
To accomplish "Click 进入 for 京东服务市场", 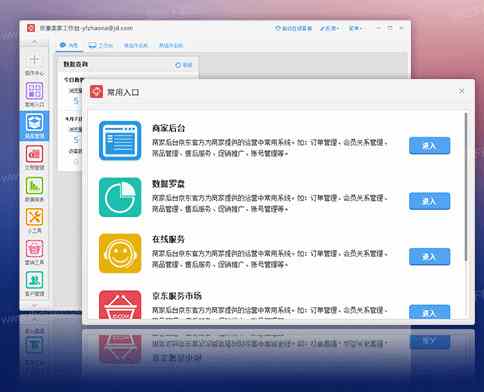I will point(429,312).
